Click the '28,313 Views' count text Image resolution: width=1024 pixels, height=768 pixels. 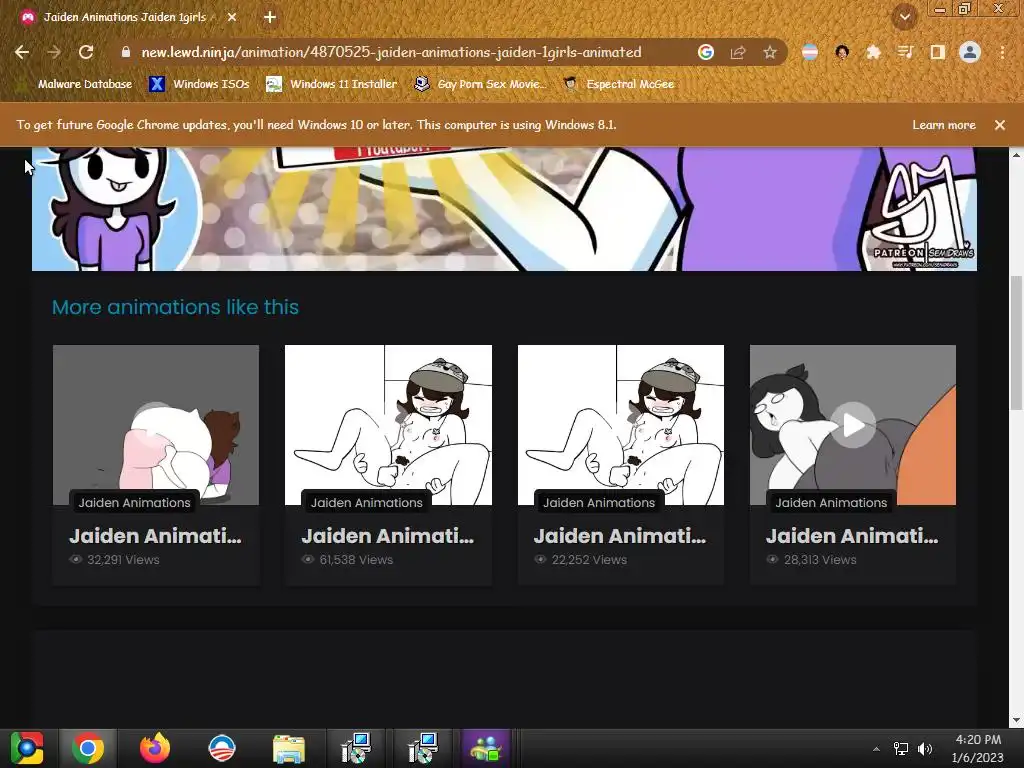click(820, 560)
